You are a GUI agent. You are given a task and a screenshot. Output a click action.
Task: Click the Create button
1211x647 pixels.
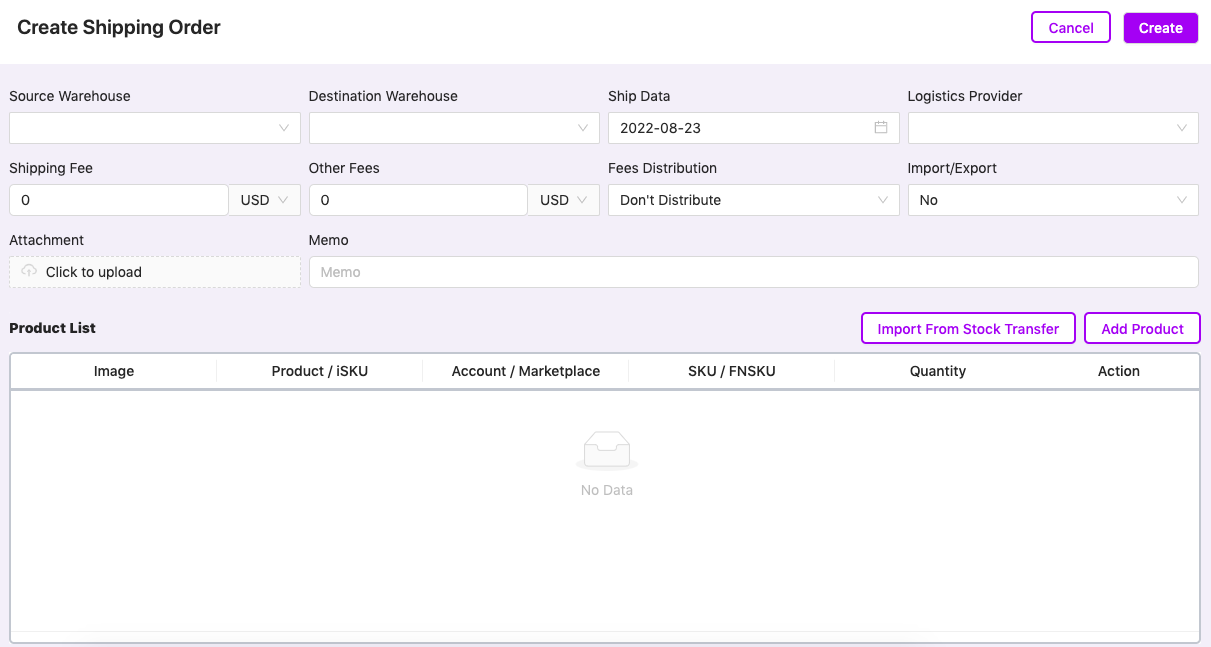[1161, 28]
